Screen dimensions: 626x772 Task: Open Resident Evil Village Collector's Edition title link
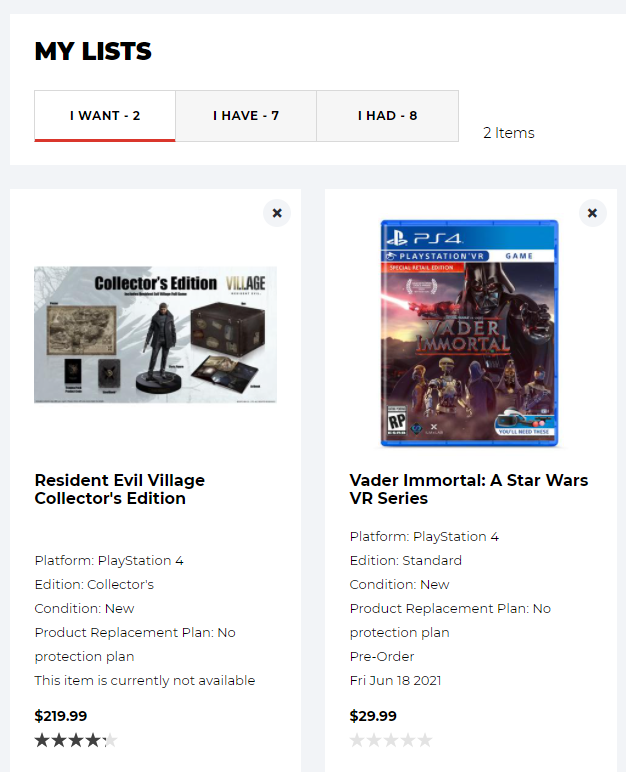(120, 489)
